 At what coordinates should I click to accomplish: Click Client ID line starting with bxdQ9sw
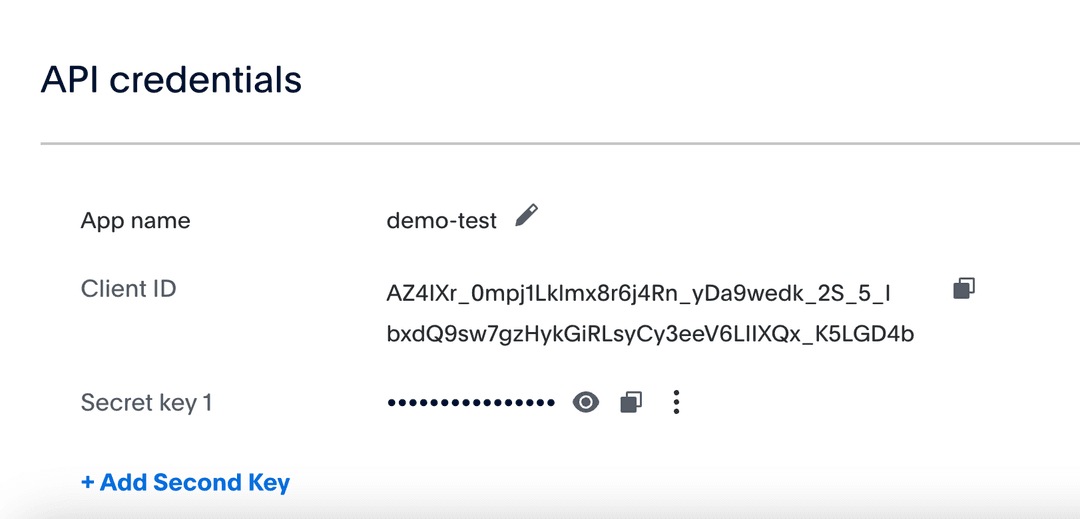(650, 334)
